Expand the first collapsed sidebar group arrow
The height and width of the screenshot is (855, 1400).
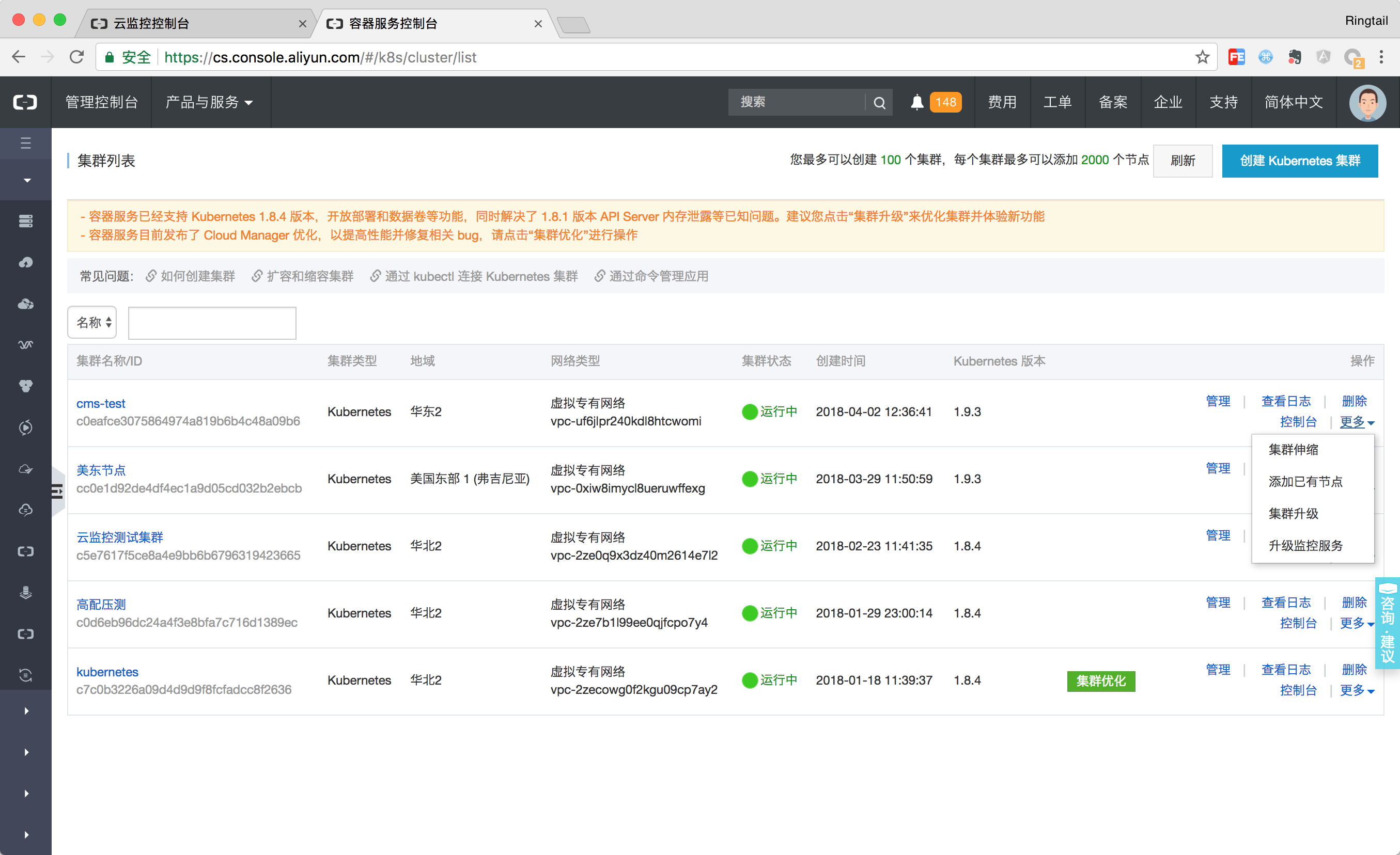pyautogui.click(x=27, y=711)
